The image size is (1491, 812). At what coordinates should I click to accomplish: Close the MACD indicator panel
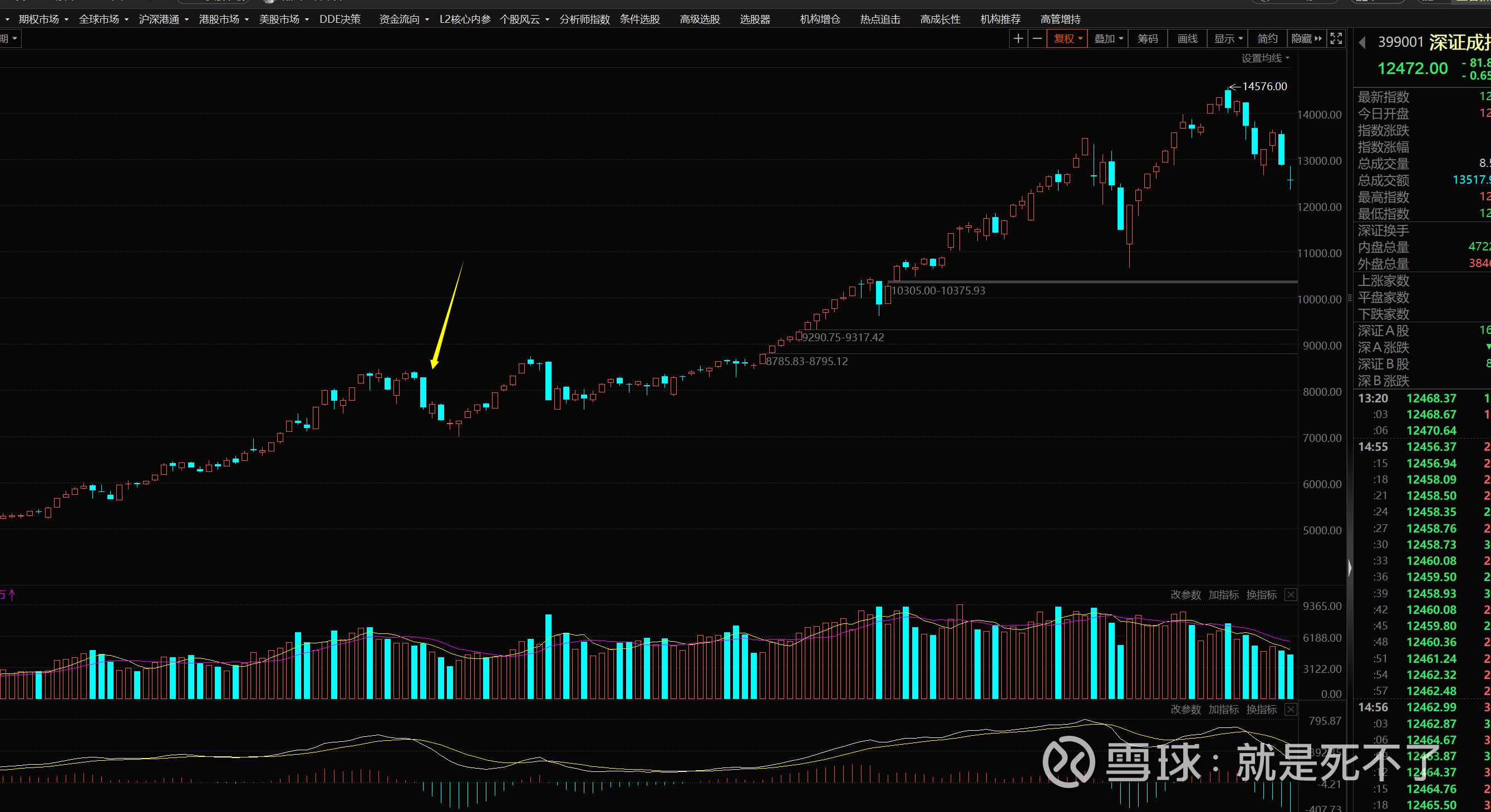point(1291,710)
